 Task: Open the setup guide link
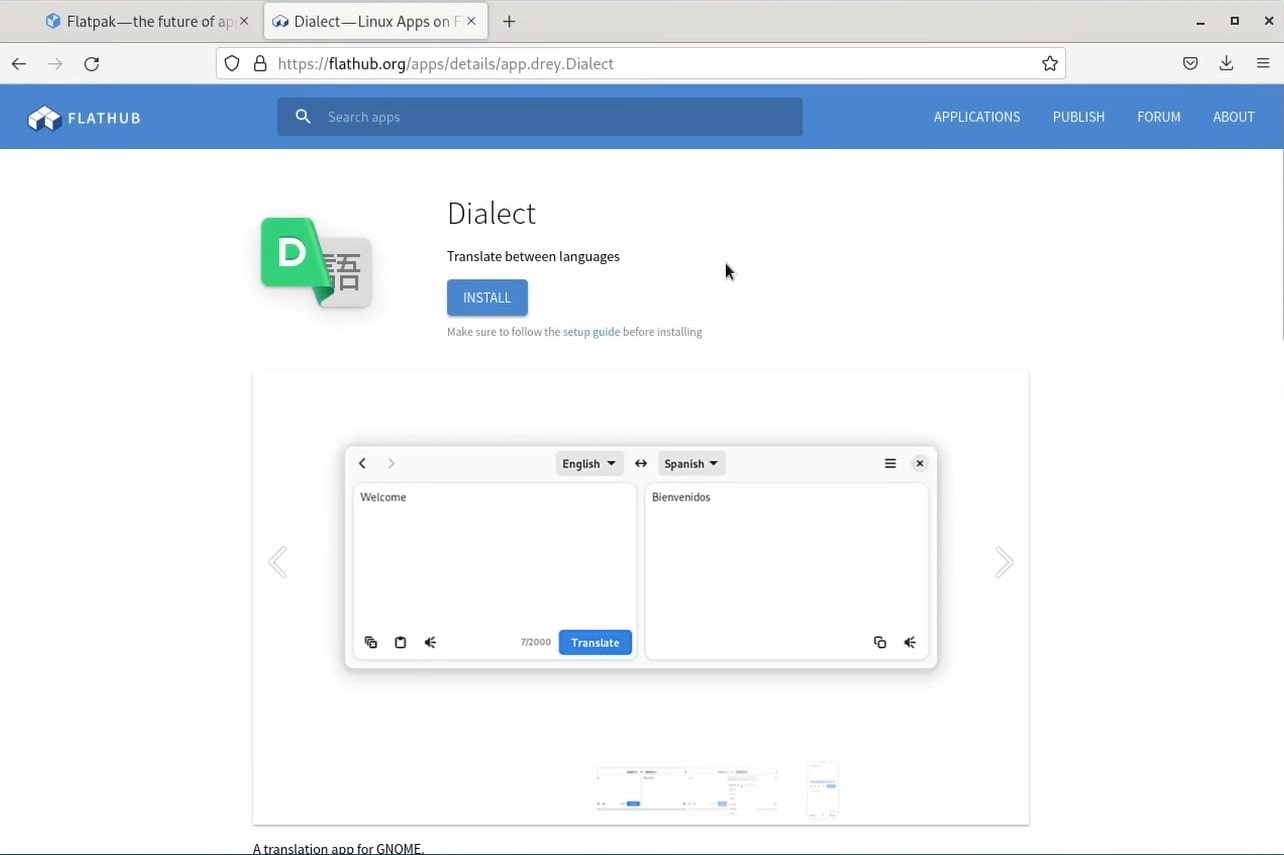[591, 332]
